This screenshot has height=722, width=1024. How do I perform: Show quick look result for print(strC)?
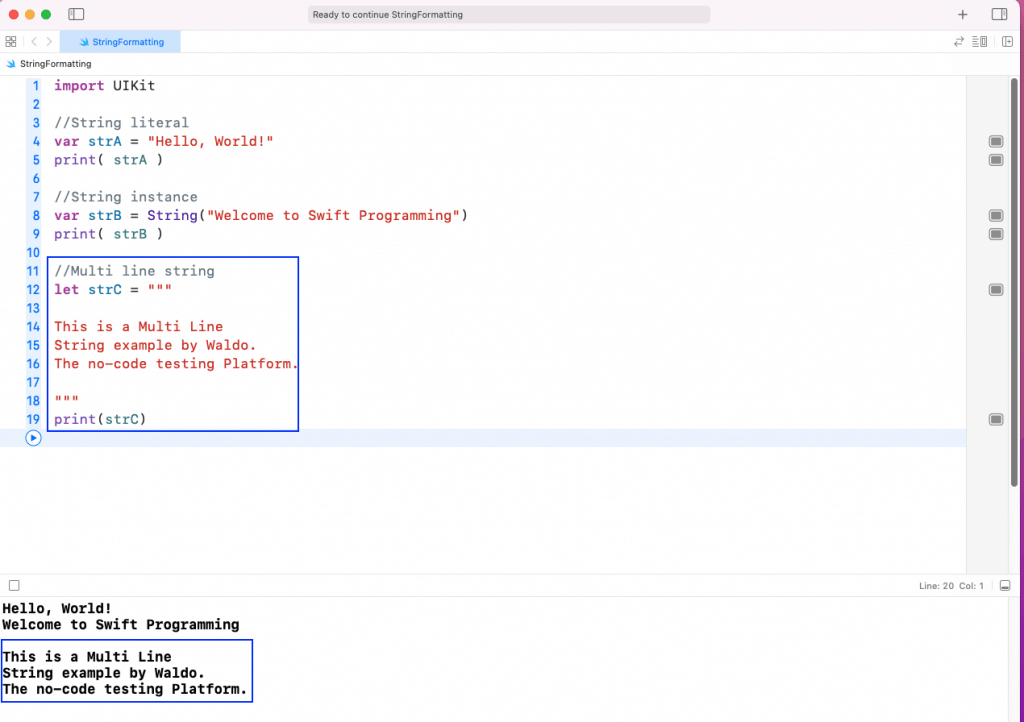(x=995, y=419)
